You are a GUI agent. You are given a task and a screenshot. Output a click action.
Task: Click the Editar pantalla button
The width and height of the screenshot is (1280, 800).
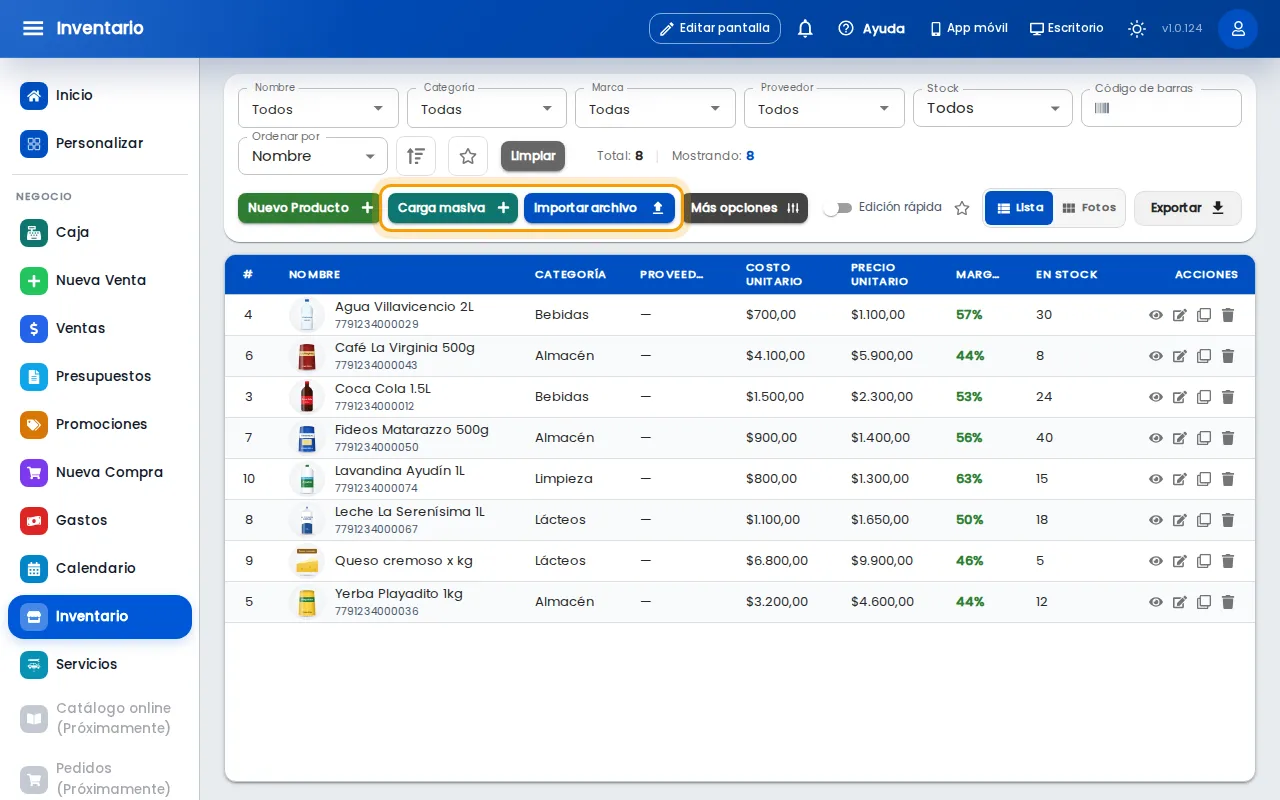(715, 28)
